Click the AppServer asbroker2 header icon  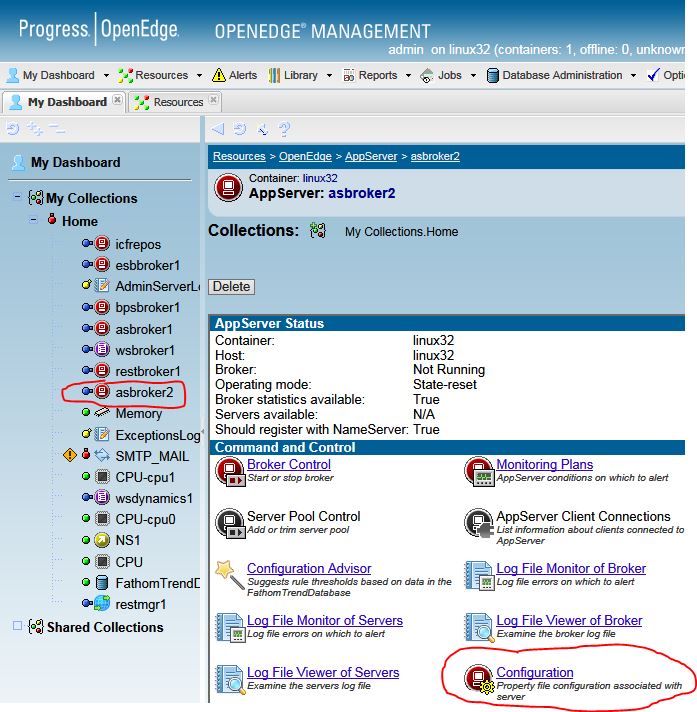[228, 187]
